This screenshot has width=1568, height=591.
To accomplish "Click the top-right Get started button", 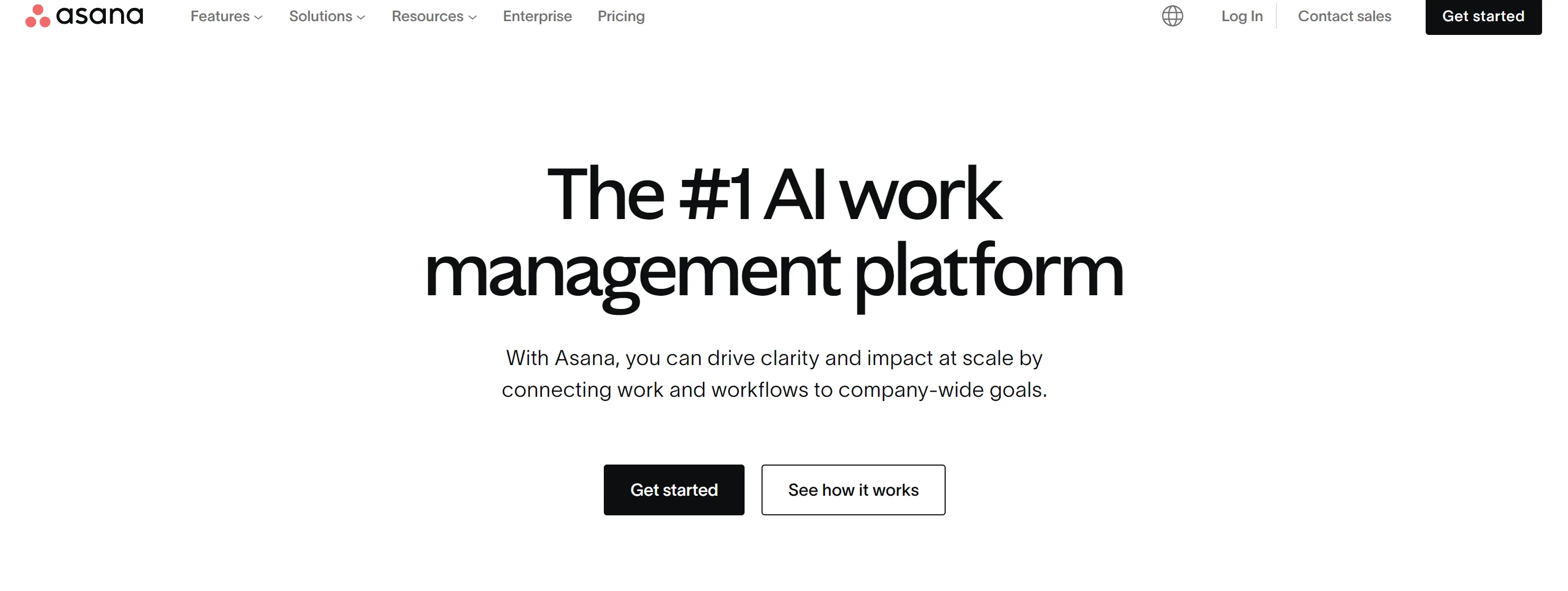I will [x=1484, y=15].
